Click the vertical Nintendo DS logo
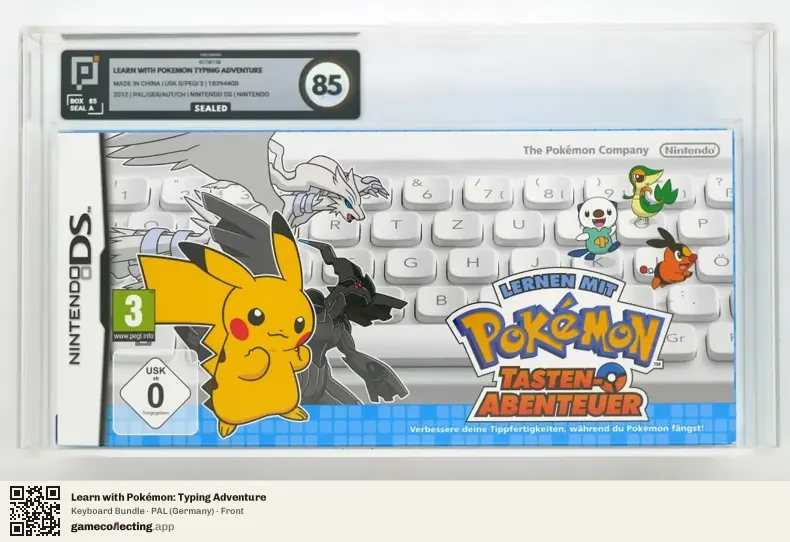 (x=80, y=286)
